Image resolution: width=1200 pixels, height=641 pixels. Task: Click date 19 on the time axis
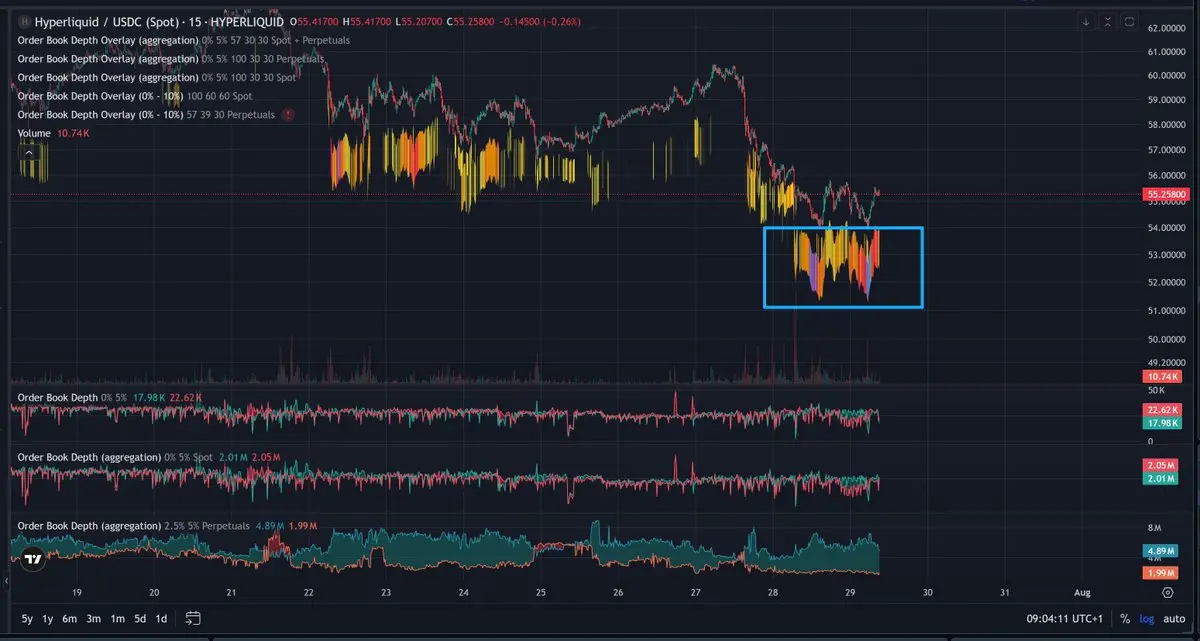click(77, 593)
